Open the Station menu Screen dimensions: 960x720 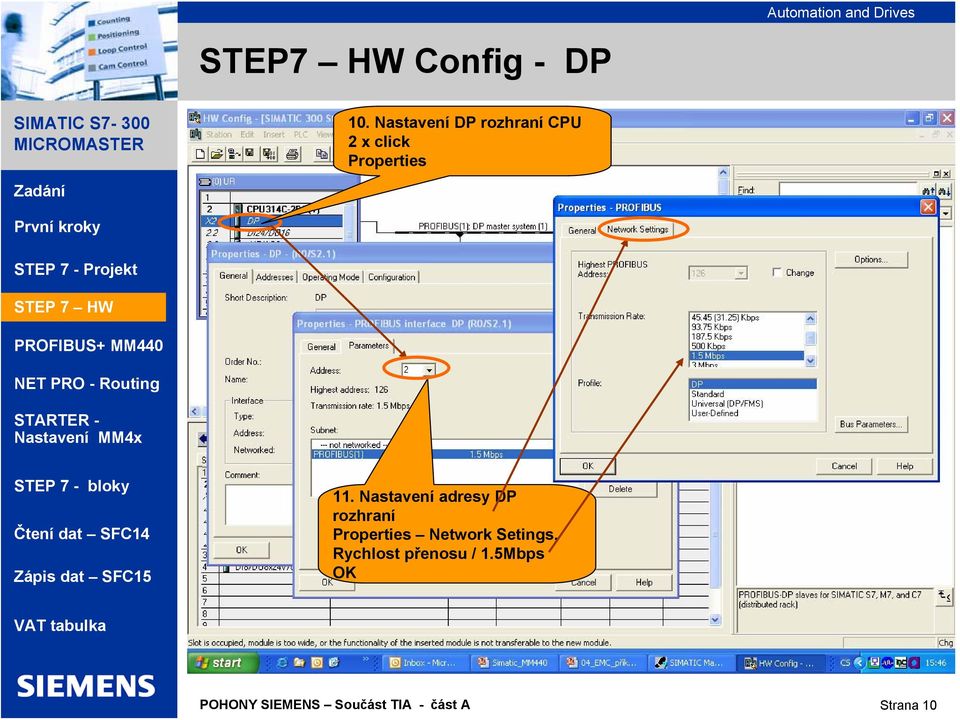[219, 134]
